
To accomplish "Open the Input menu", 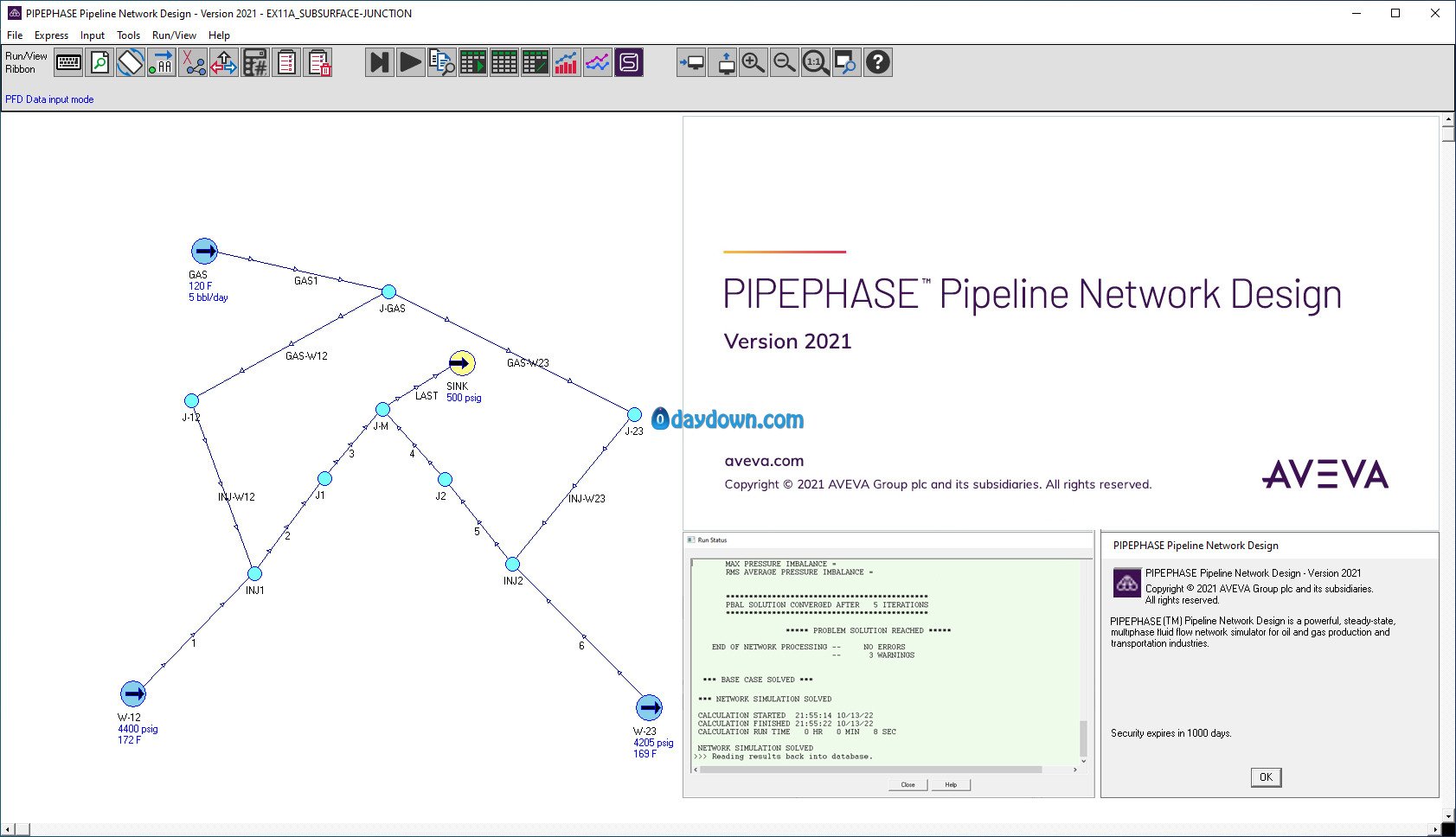I will pyautogui.click(x=93, y=35).
